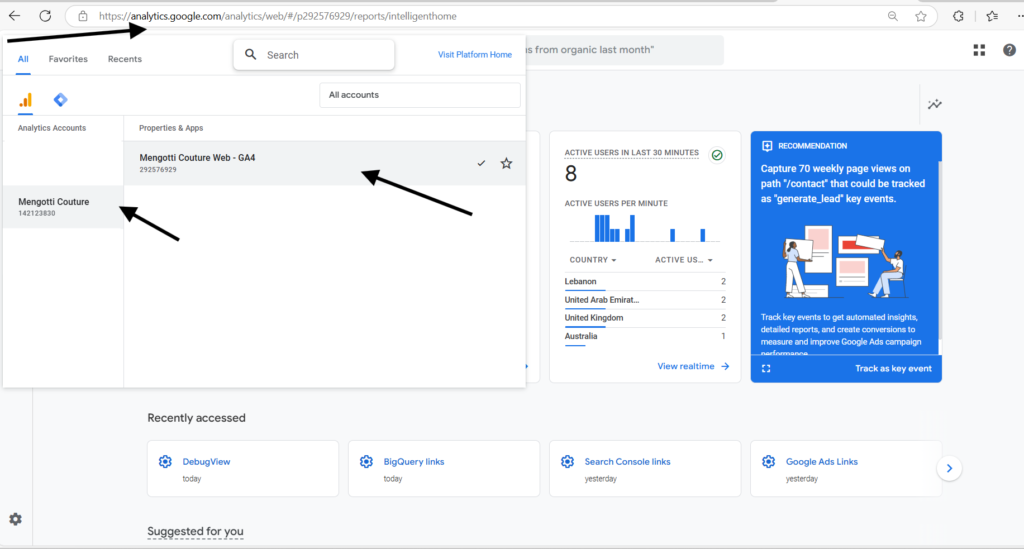Open the Google Ads Links link

coord(822,462)
